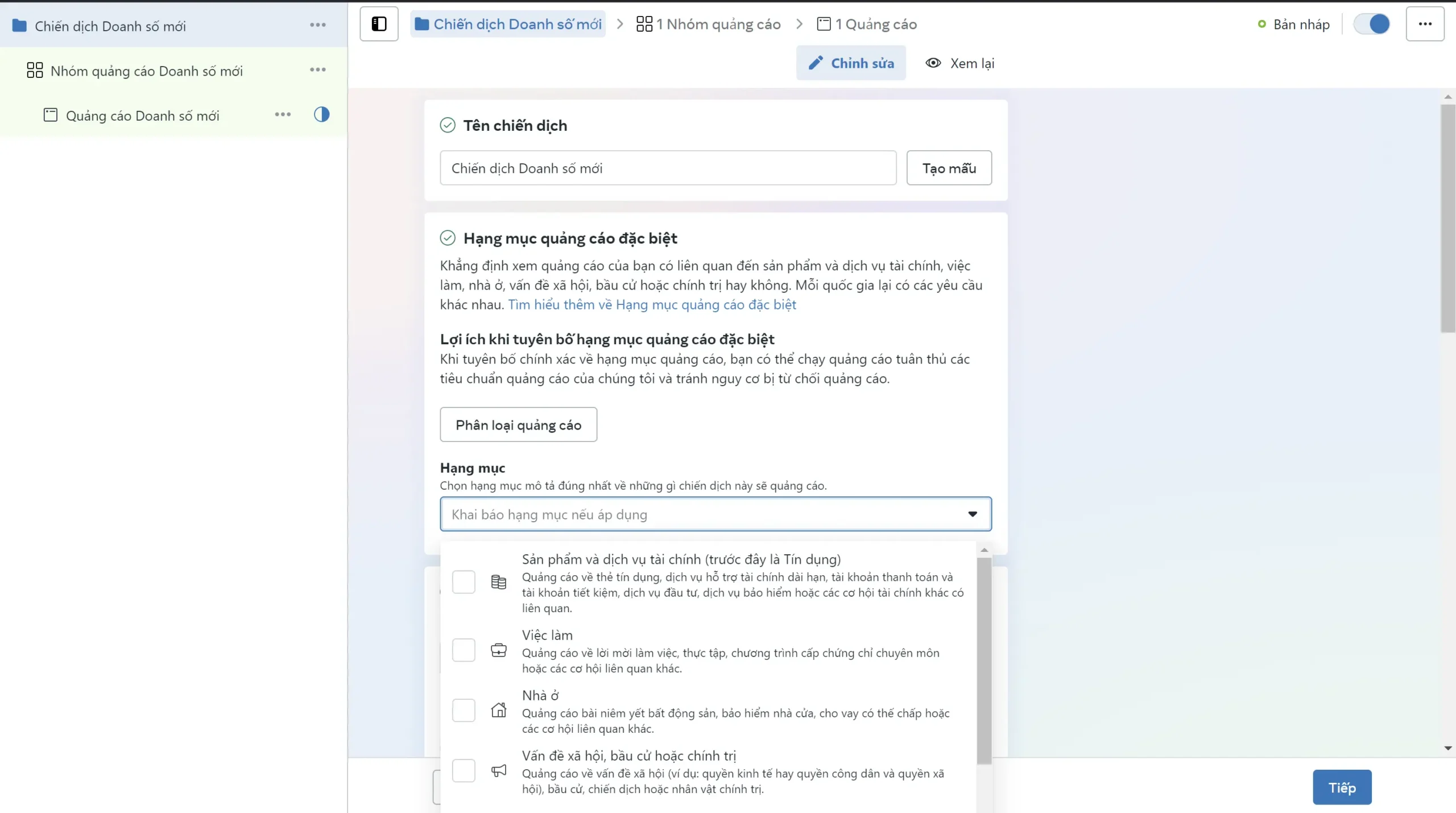Click the financial products coins icon
The image size is (1456, 813).
498,582
